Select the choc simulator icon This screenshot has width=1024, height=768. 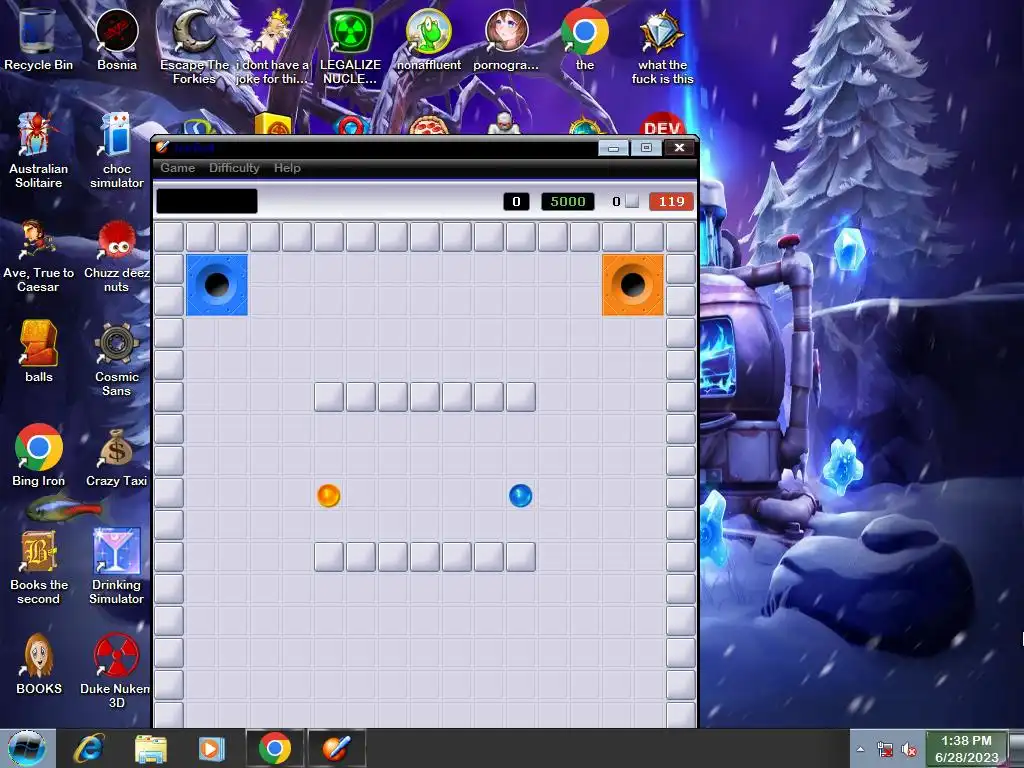116,150
